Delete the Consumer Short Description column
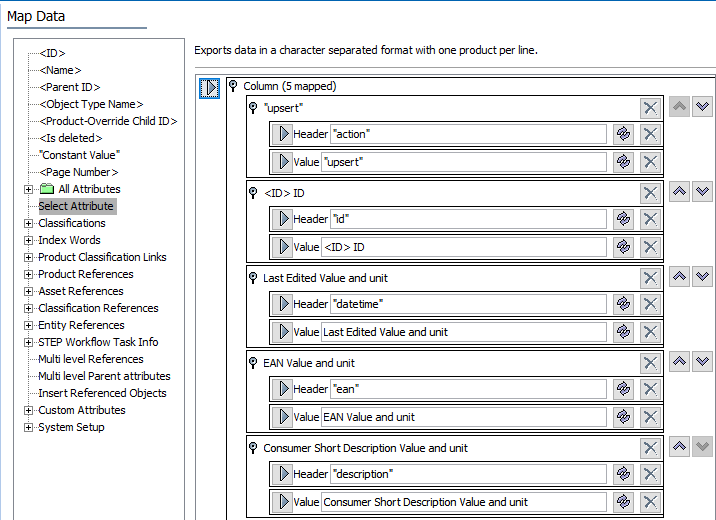This screenshot has width=716, height=520. [x=650, y=448]
